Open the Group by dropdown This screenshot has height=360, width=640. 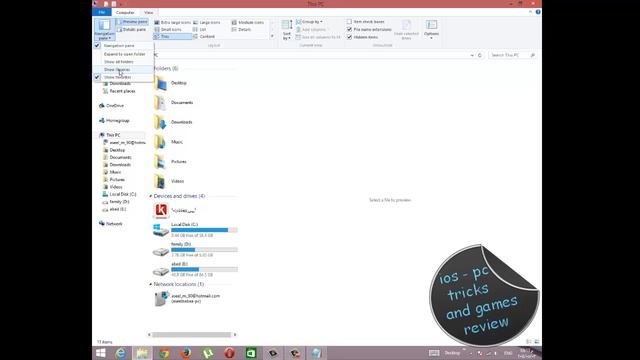pos(309,22)
